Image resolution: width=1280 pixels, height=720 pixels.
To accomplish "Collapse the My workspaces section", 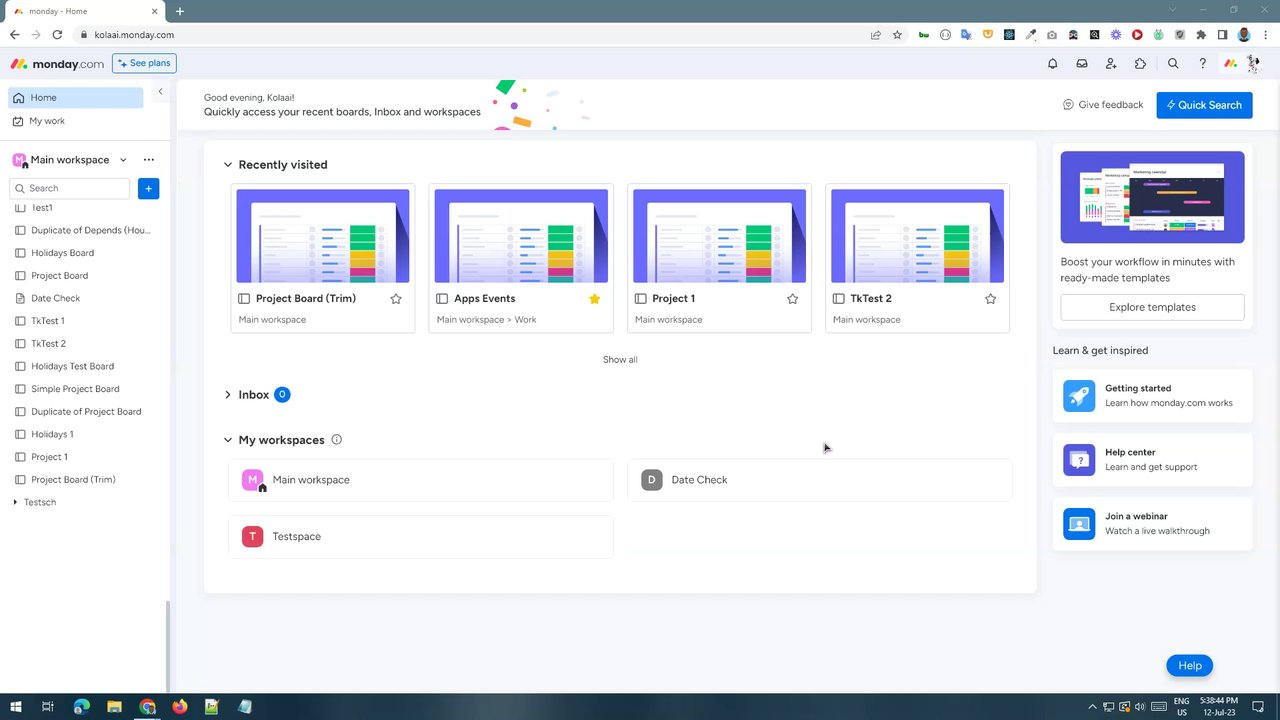I will click(228, 440).
